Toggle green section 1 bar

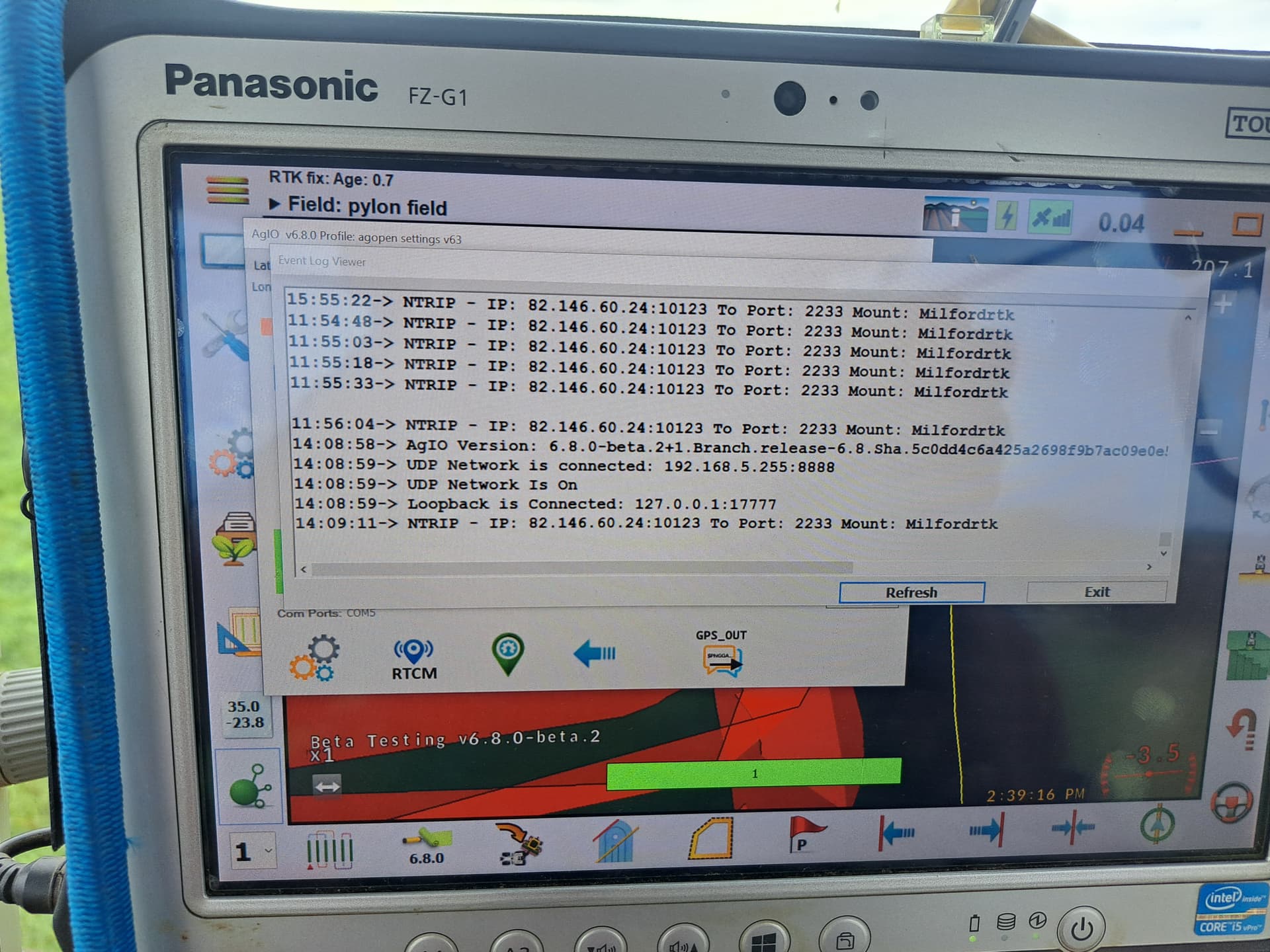753,773
